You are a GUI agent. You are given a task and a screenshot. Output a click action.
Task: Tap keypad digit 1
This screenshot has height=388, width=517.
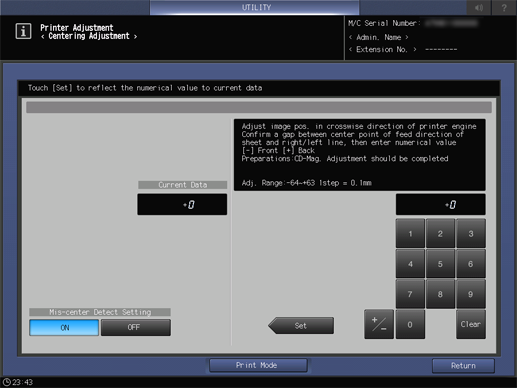(410, 234)
